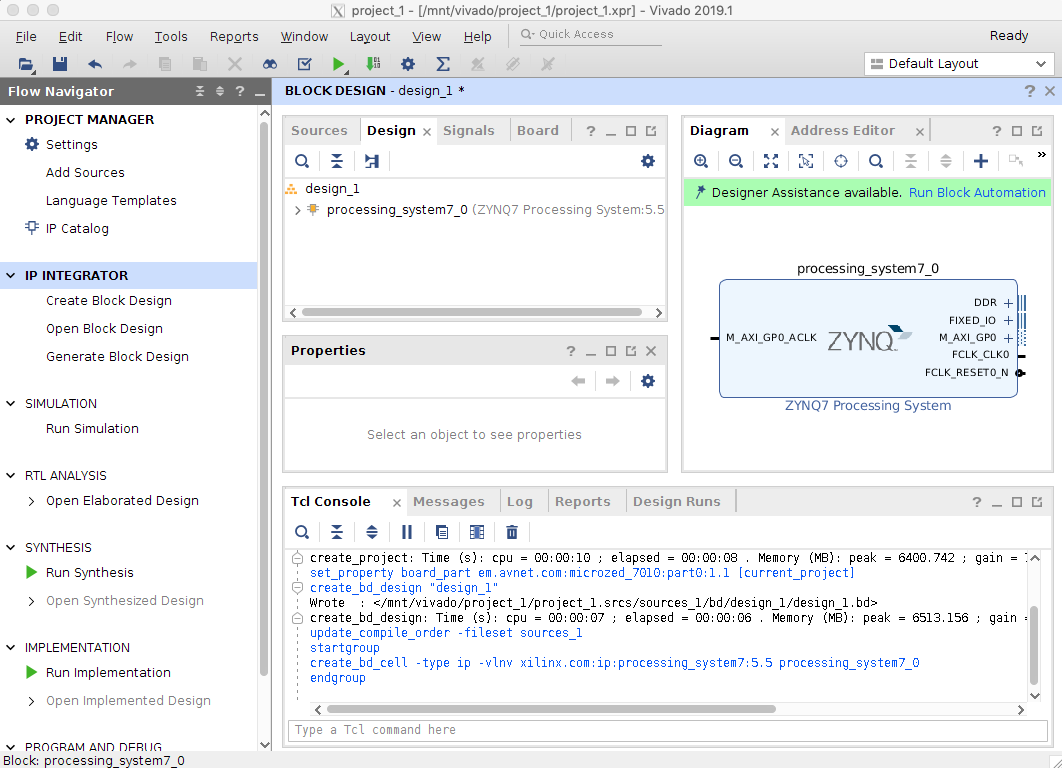Click the Flow Navigator vertical scrollbar
This screenshot has width=1062, height=768.
[264, 400]
